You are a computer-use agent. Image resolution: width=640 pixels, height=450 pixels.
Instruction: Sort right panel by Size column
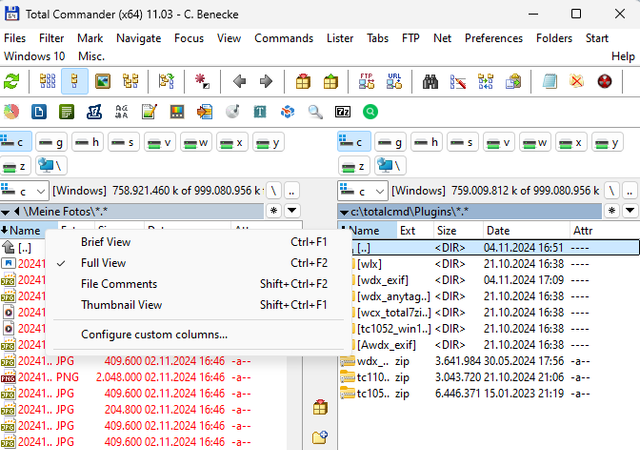tap(458, 231)
